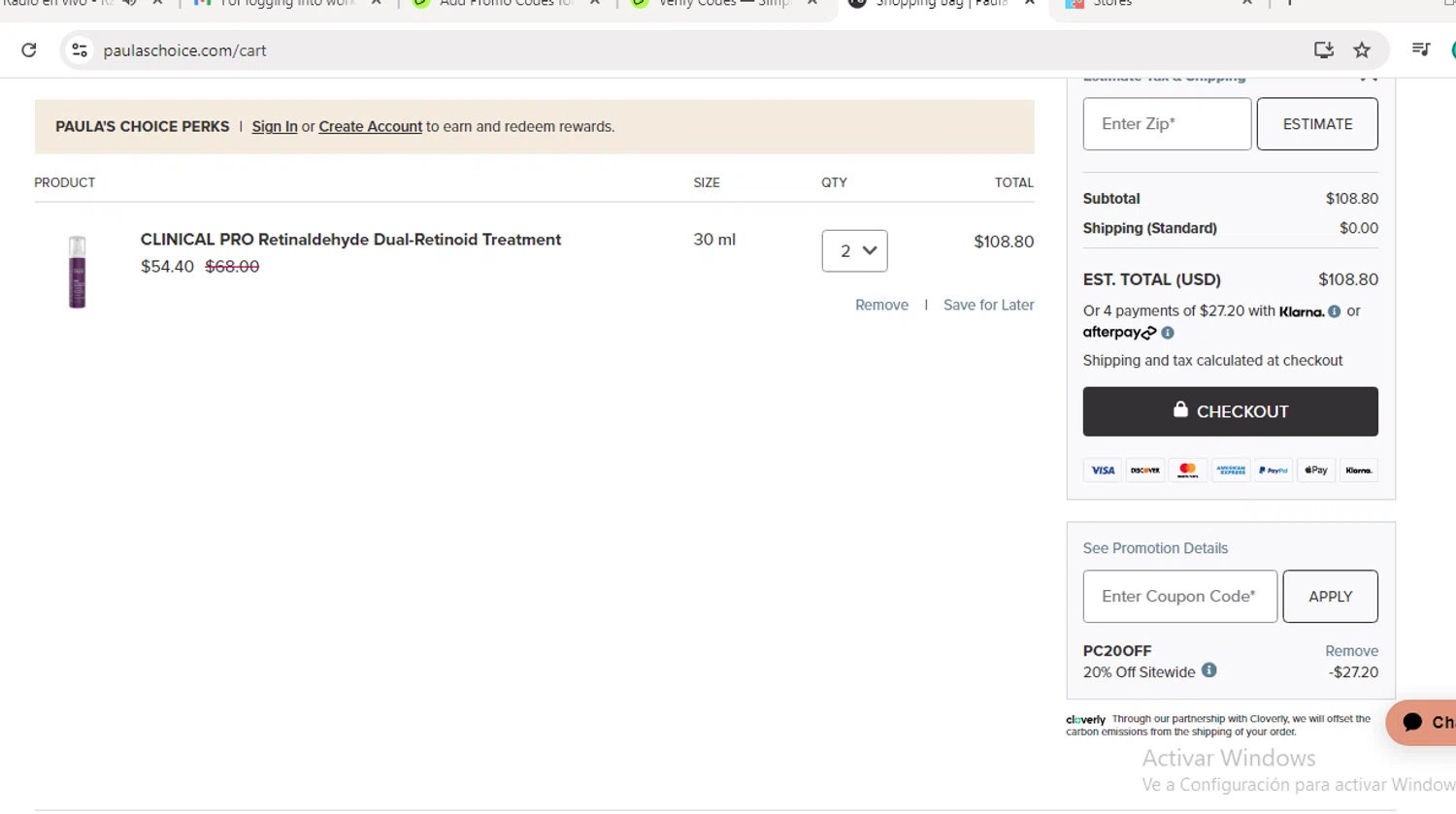Click the Mastercard payment icon
The image size is (1456, 814).
tap(1188, 471)
